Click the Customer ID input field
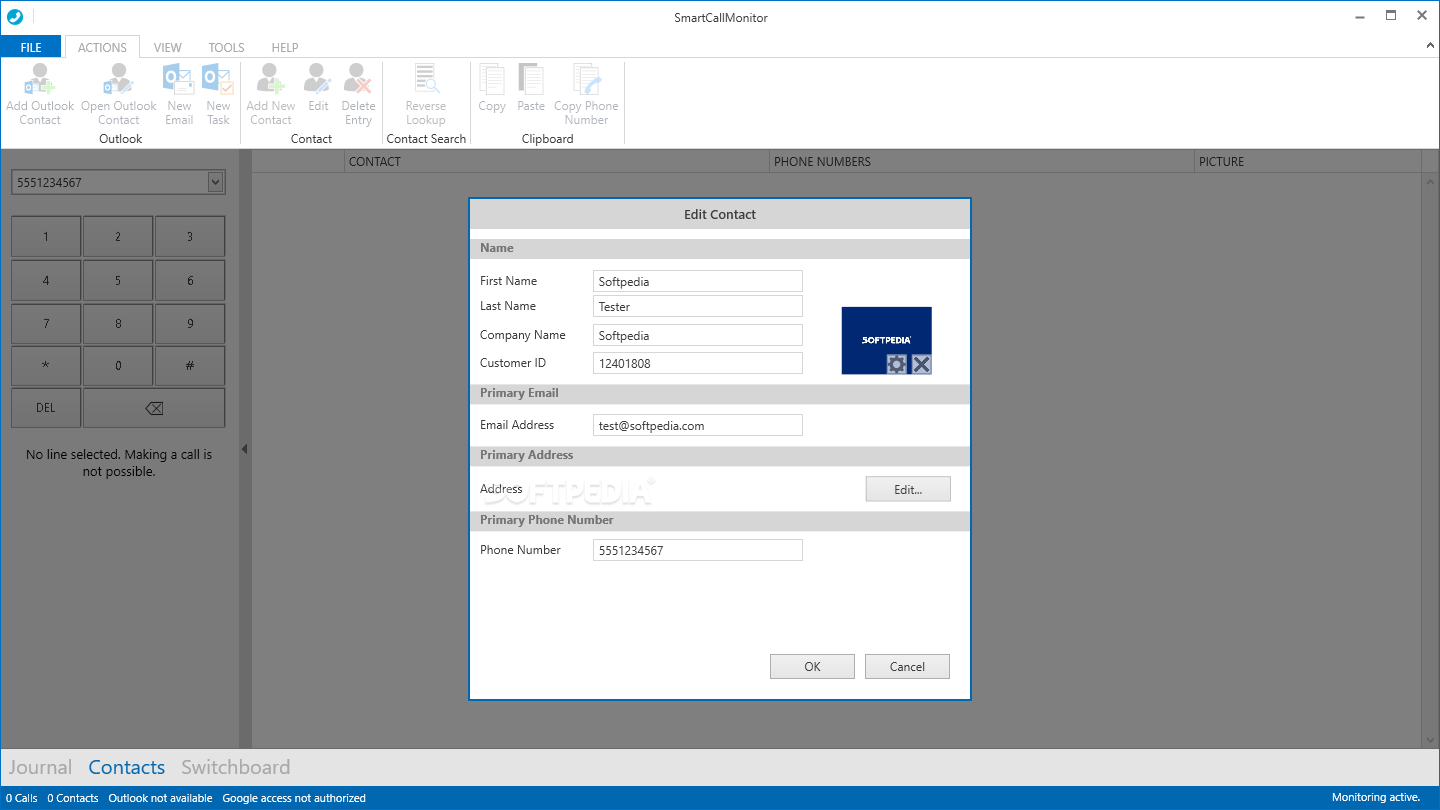Viewport: 1440px width, 810px height. (x=698, y=363)
